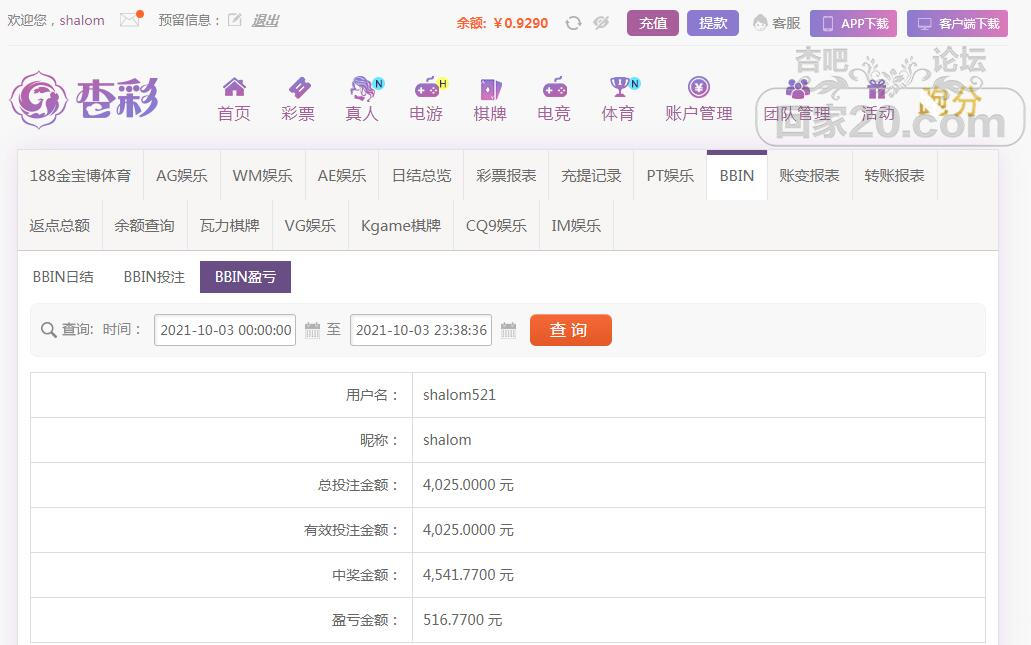The height and width of the screenshot is (645, 1031).
Task: Switch to 充提记录 tab
Action: click(x=591, y=175)
